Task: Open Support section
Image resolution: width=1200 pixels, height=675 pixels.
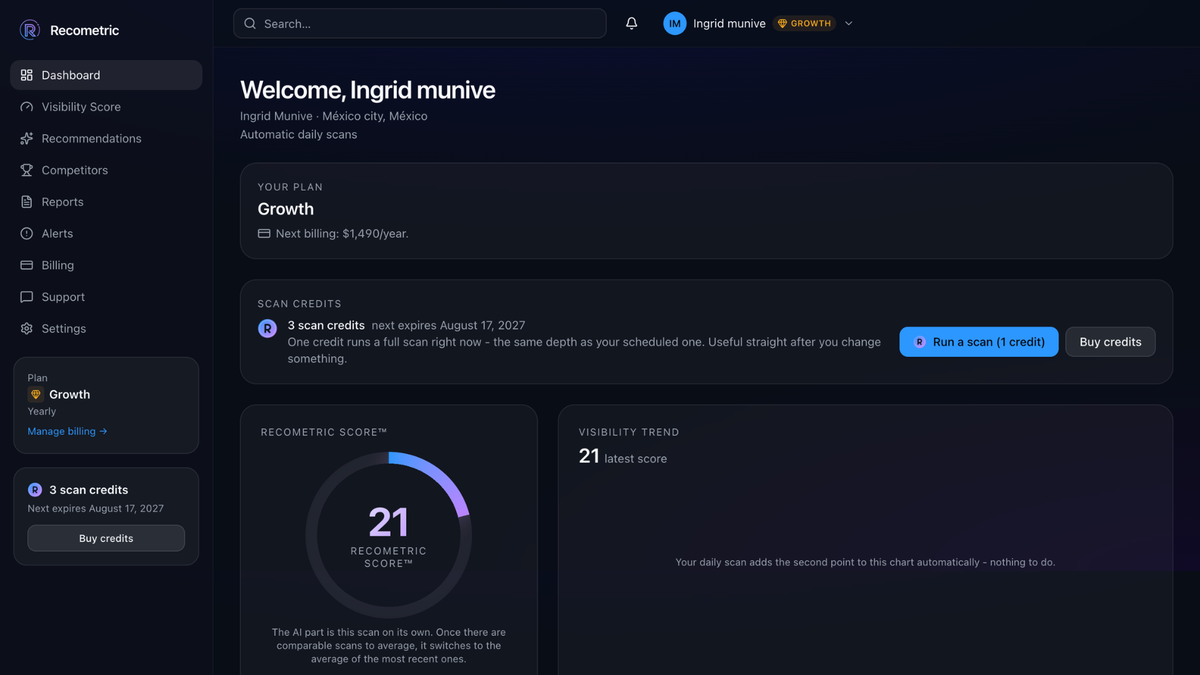Action: 106,297
